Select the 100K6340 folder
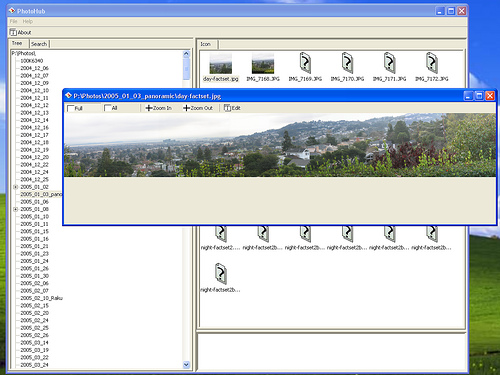Viewport: 500px width, 375px height. pyautogui.click(x=32, y=61)
